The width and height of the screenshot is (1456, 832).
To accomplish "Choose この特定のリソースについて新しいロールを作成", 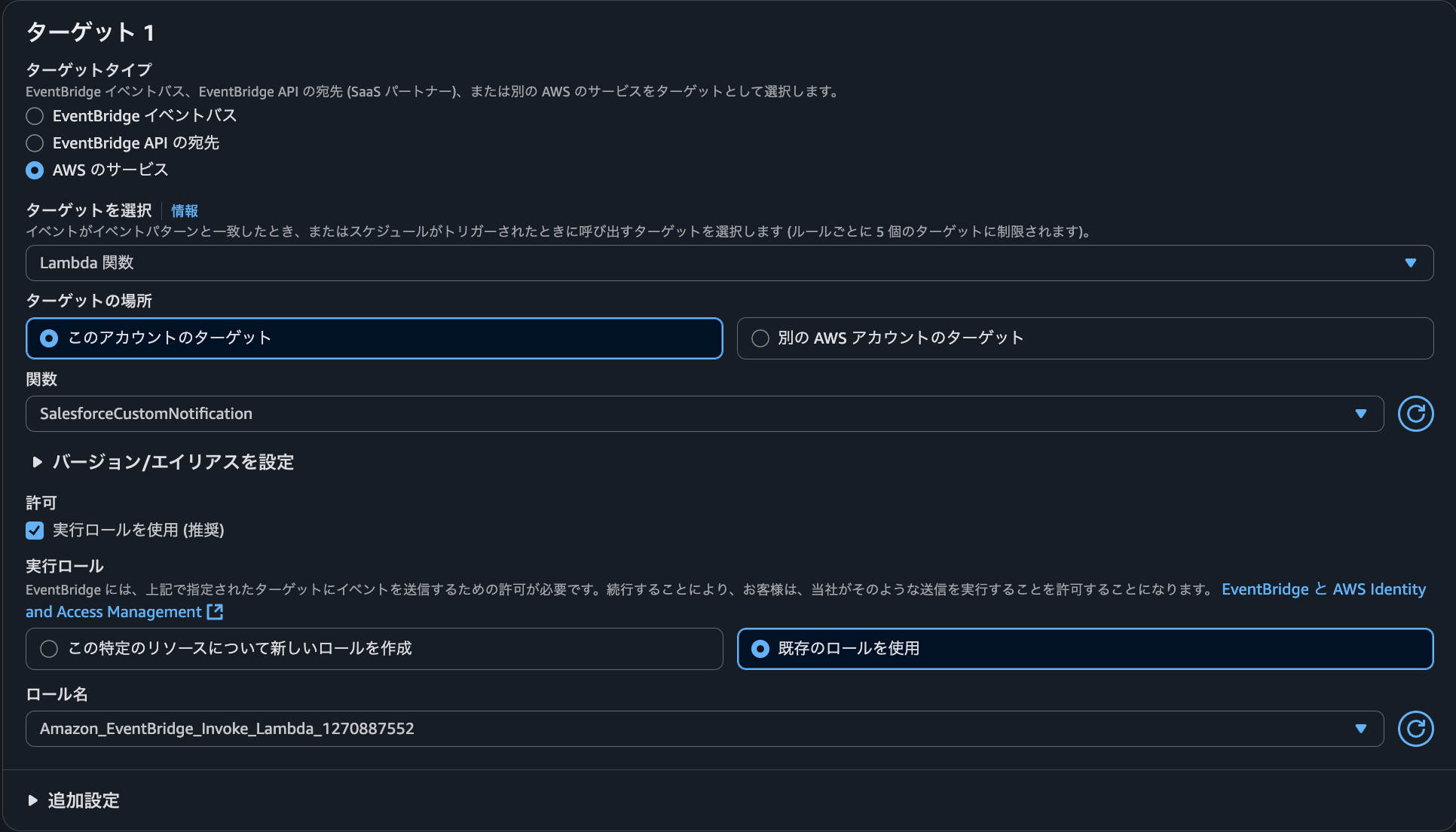I will 50,649.
